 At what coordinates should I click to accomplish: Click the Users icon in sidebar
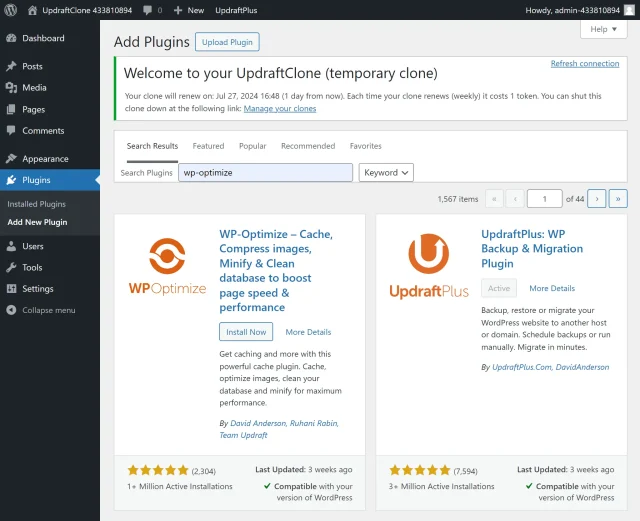11,246
